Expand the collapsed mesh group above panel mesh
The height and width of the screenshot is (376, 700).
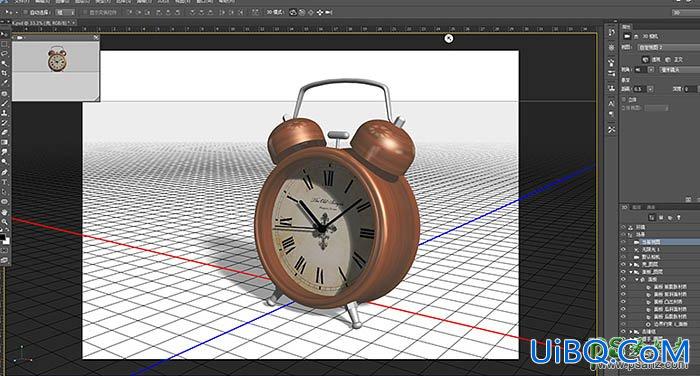pyautogui.click(x=631, y=264)
